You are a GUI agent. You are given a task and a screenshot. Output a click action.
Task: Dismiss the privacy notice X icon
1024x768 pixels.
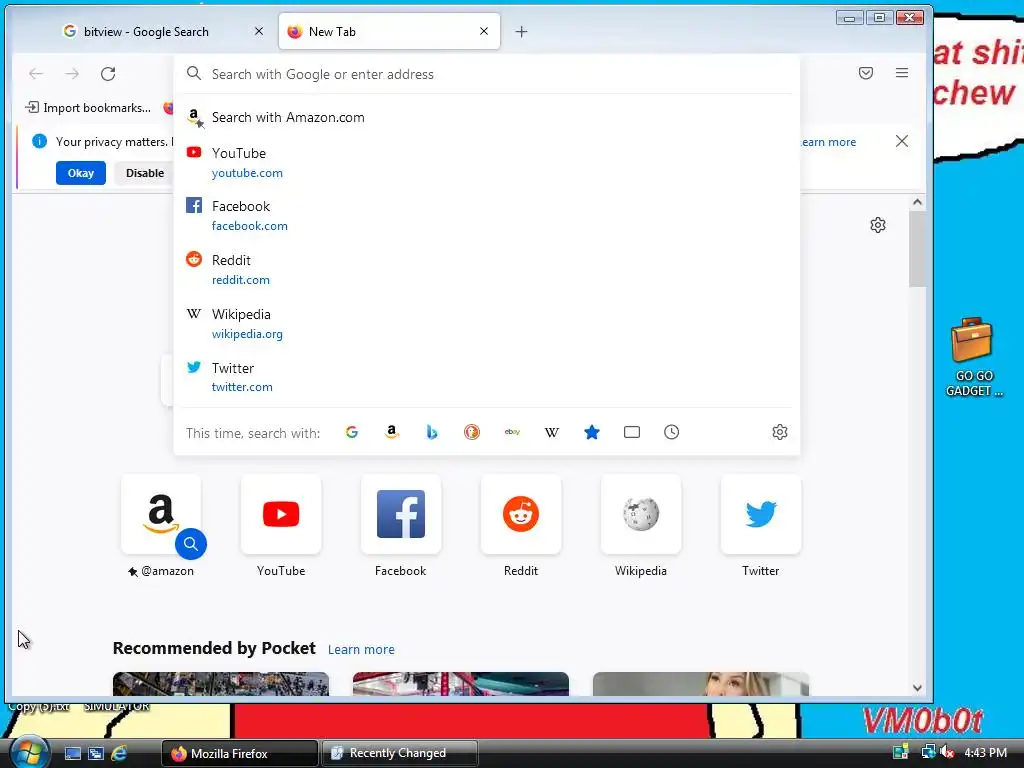902,141
